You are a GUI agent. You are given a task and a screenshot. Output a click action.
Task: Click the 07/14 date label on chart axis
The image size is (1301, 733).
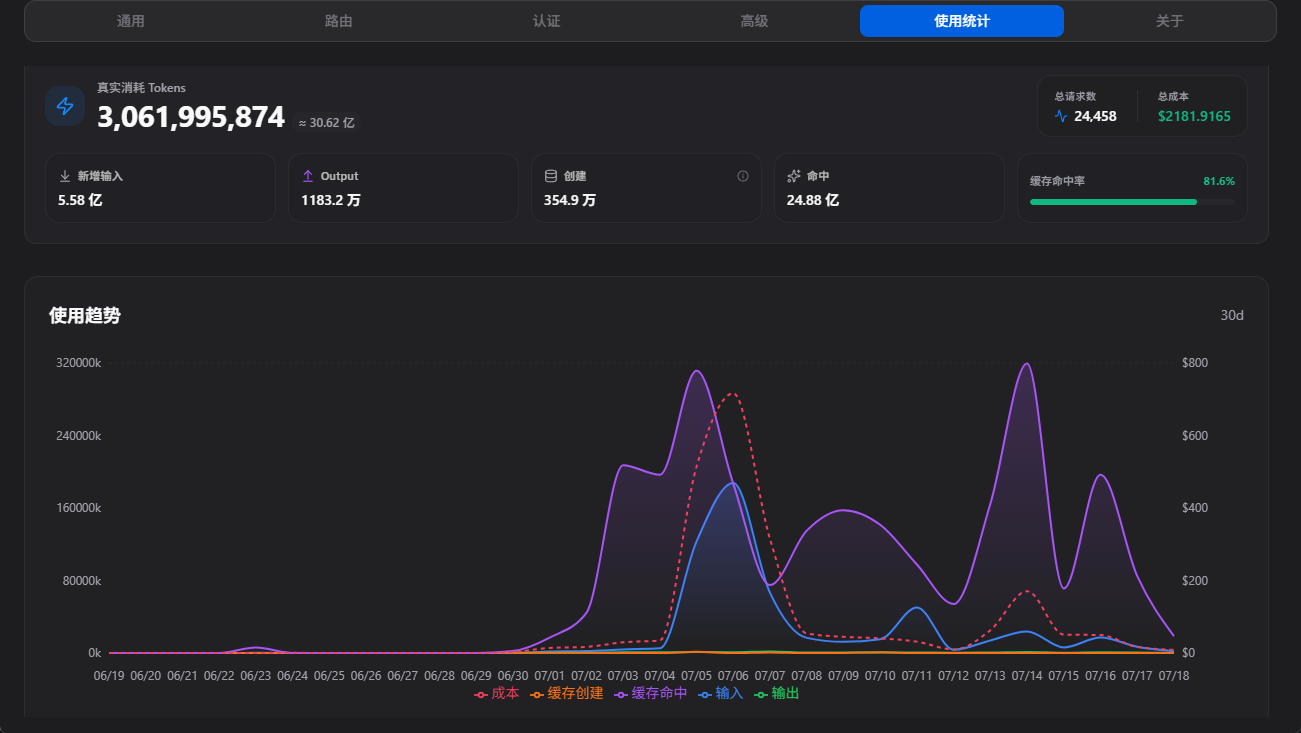tap(1027, 676)
